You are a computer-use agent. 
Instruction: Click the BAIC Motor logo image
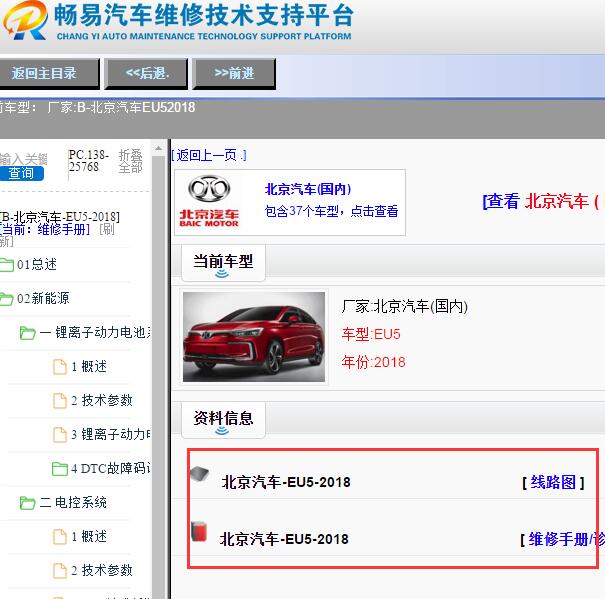point(209,202)
